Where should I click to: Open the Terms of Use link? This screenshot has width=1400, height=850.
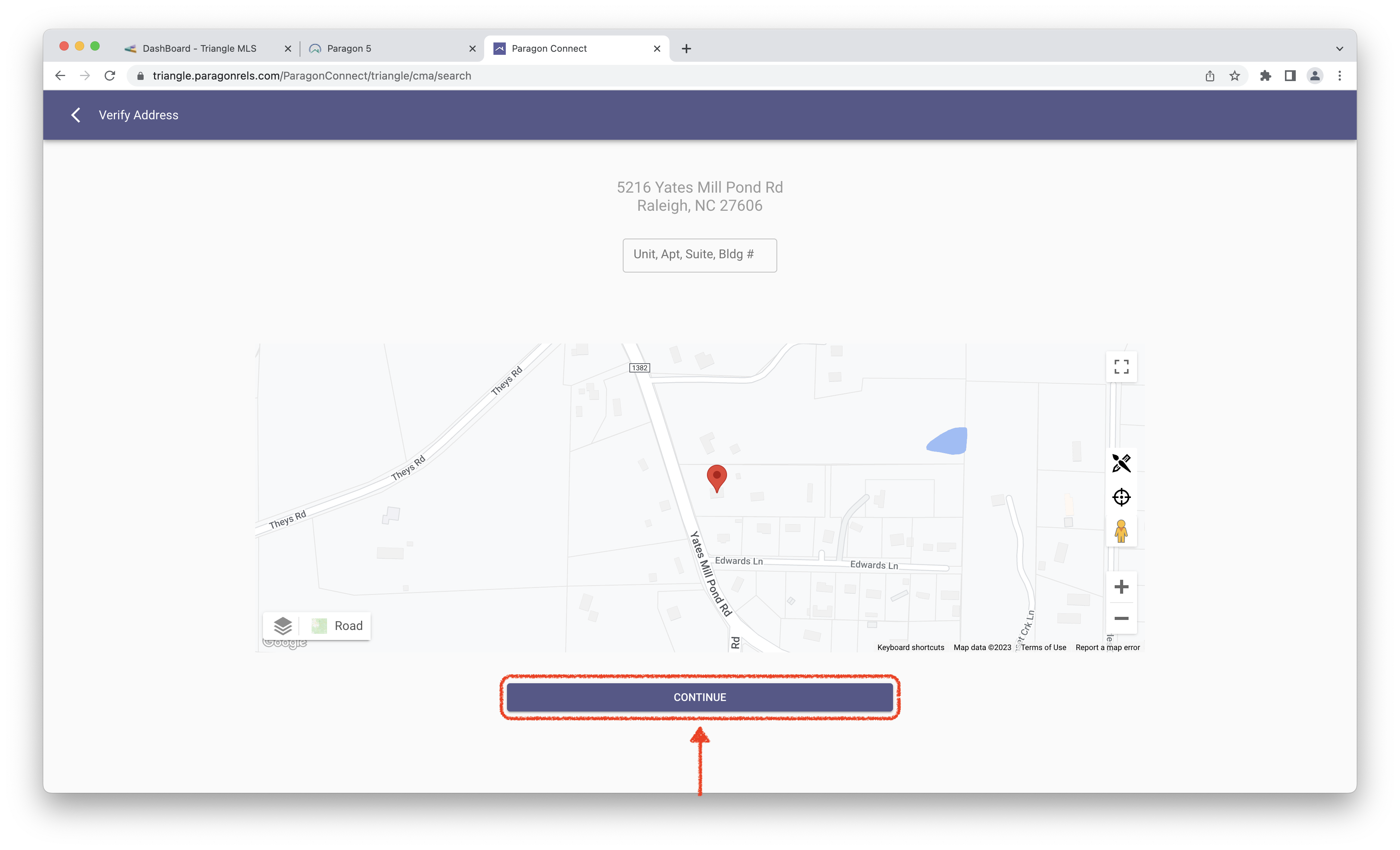click(1043, 647)
